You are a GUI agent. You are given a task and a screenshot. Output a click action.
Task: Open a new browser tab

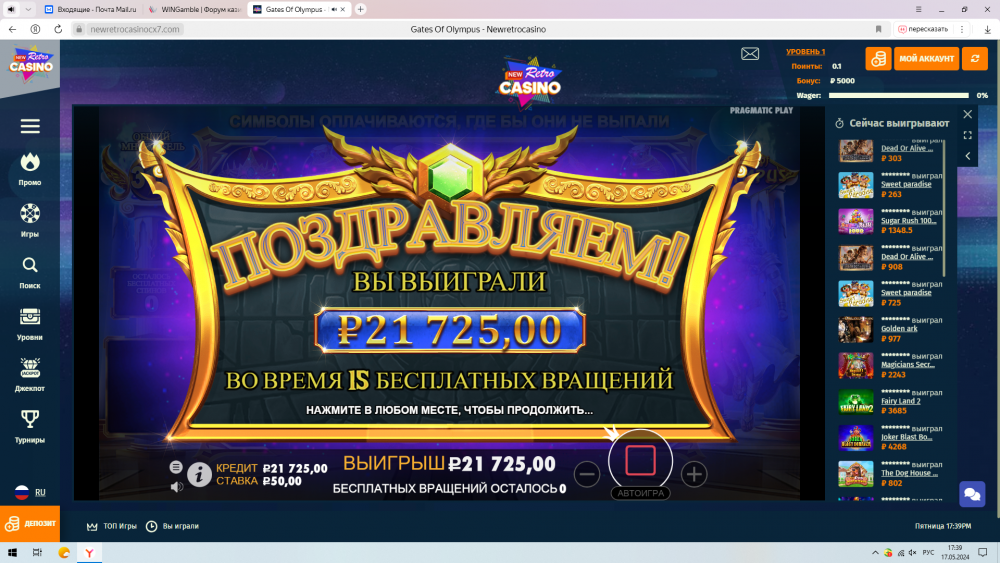coord(360,10)
